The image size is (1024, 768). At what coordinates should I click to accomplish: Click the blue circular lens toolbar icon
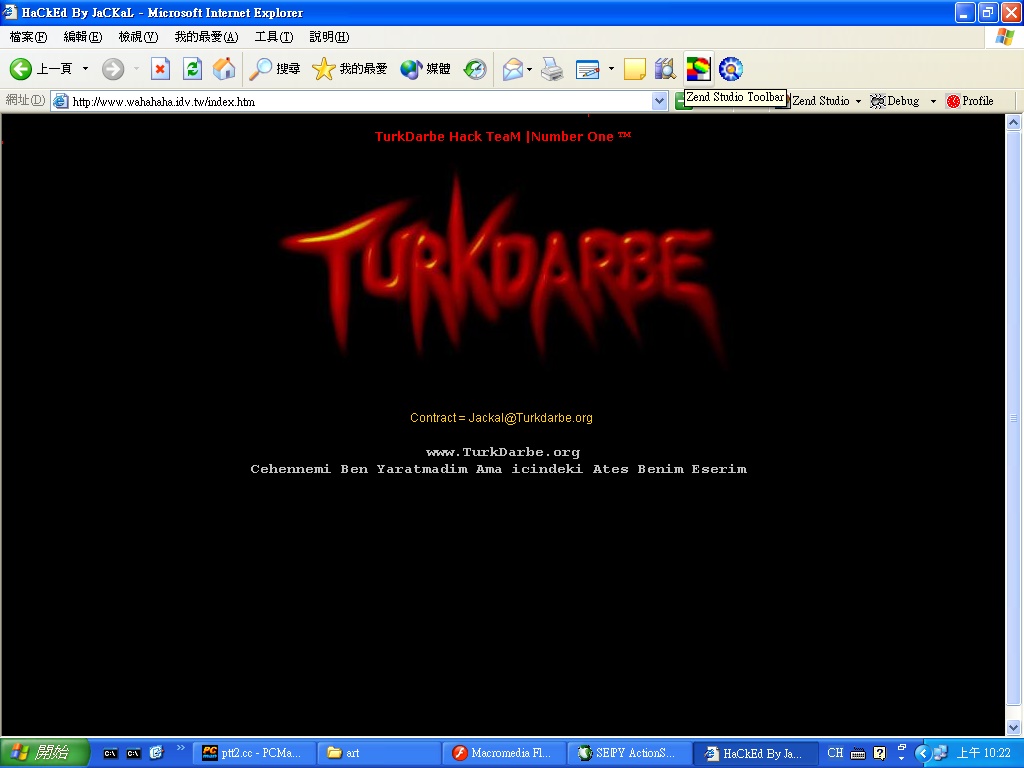pyautogui.click(x=731, y=69)
